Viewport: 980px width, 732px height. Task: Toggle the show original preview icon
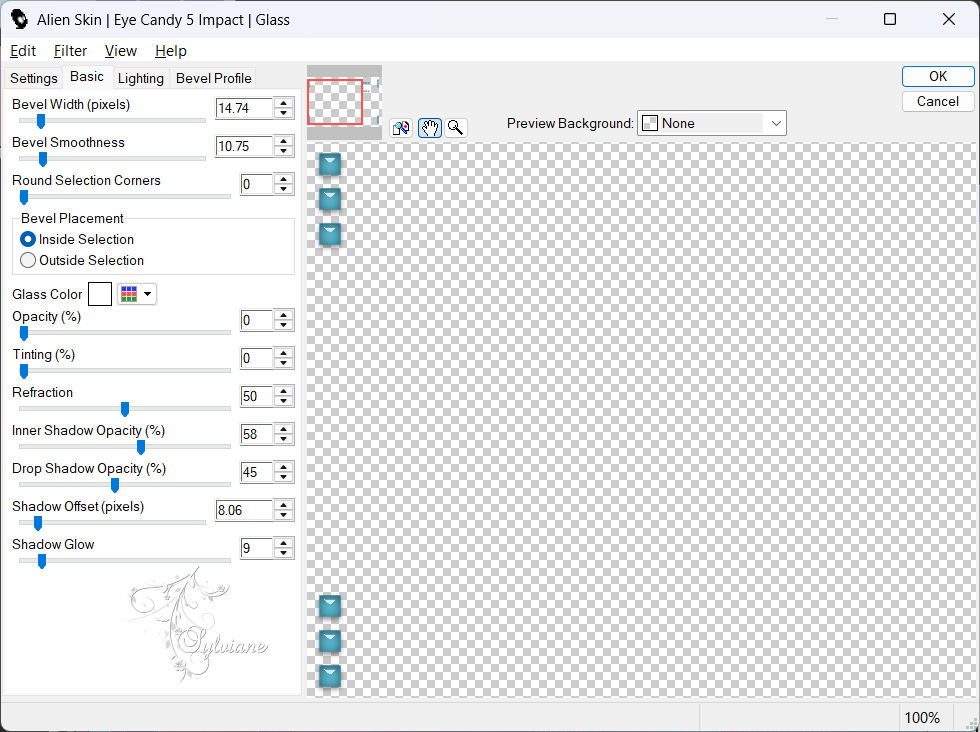401,128
